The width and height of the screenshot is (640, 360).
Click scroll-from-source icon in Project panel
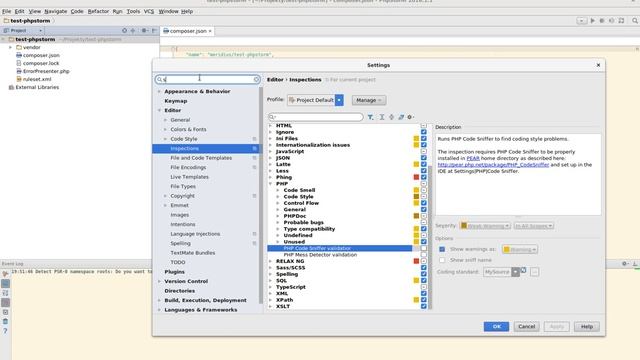click(124, 31)
